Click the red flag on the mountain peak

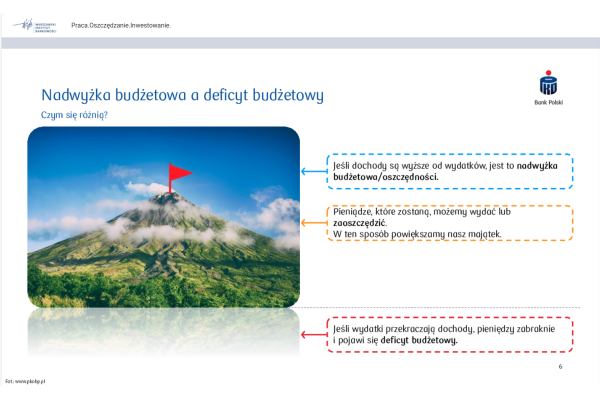tap(179, 174)
